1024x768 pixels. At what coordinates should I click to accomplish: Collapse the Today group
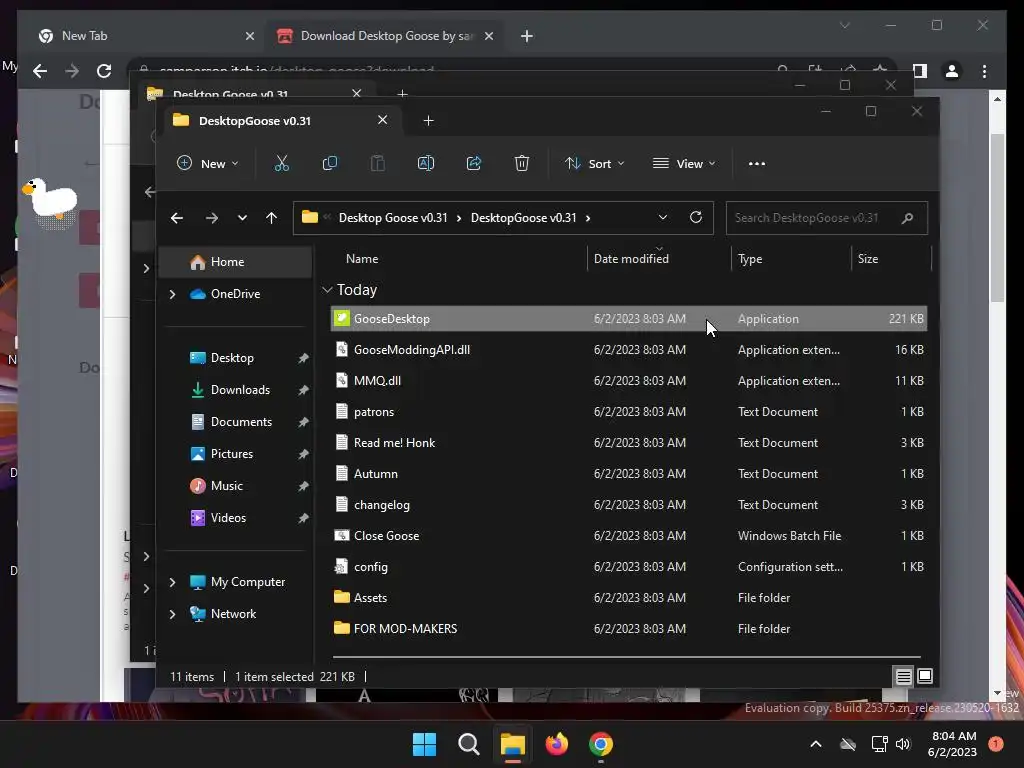327,289
